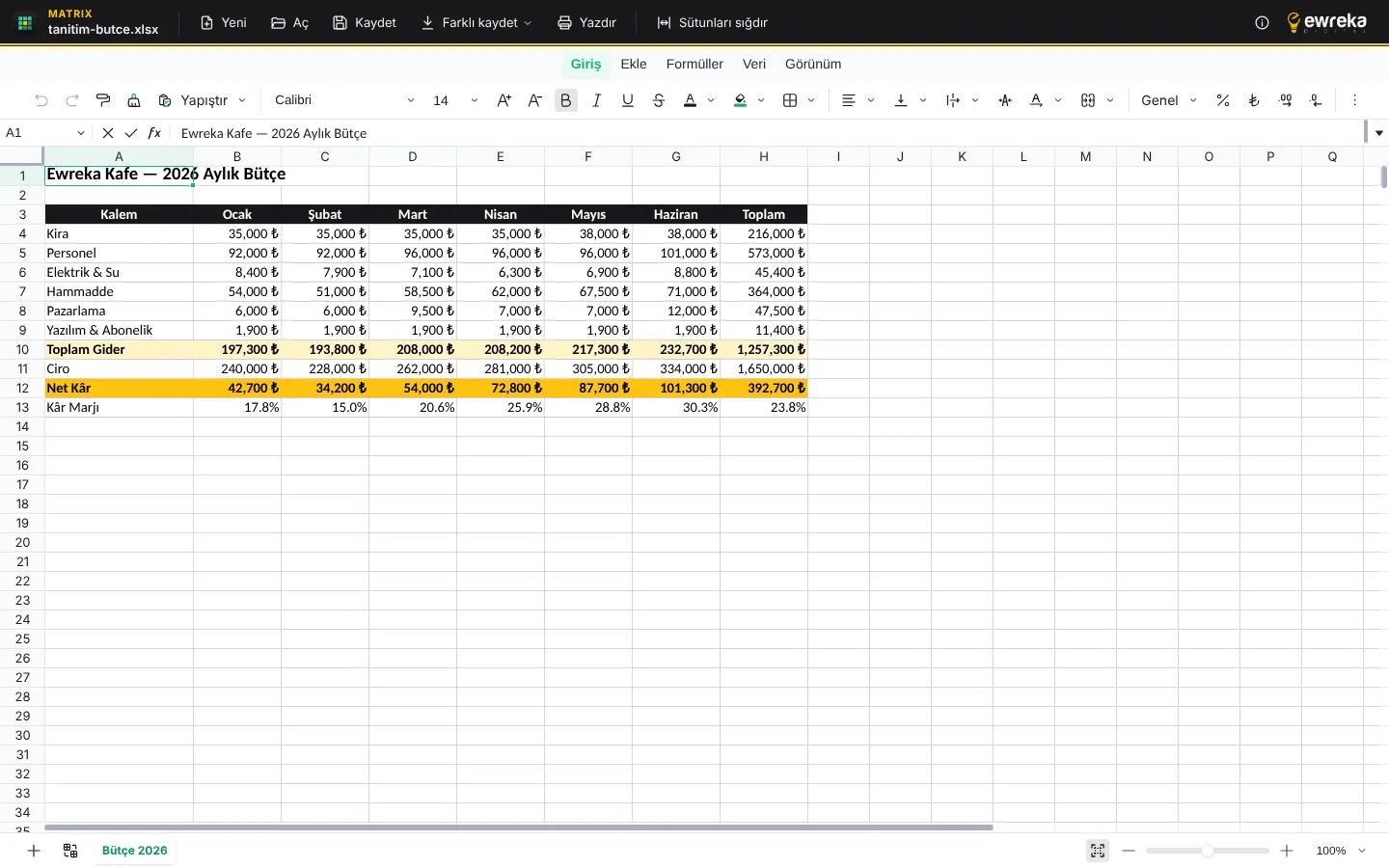This screenshot has width=1389, height=868.
Task: Click the fx insert function icon
Action: pyautogui.click(x=154, y=133)
